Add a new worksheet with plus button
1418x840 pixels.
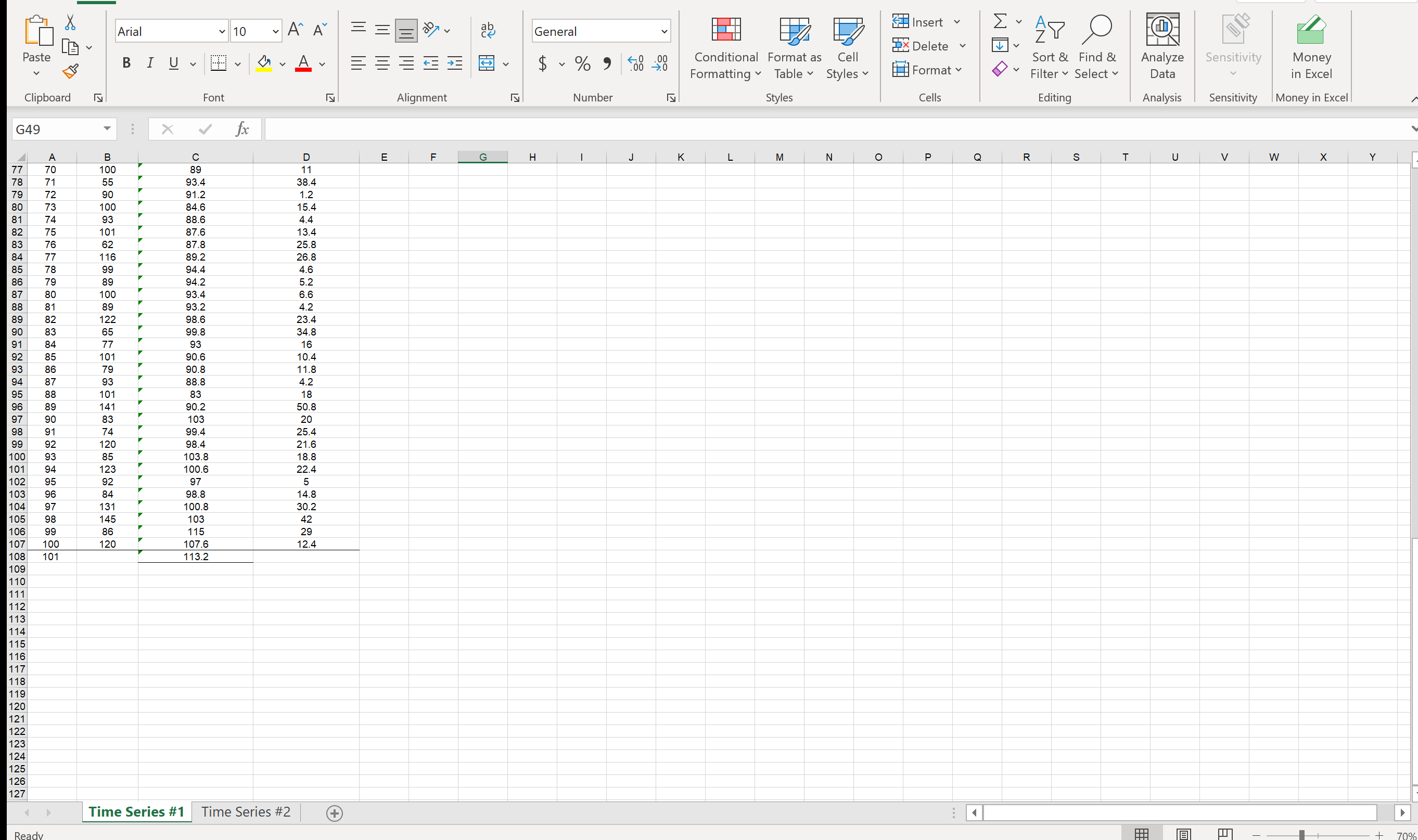pos(334,812)
